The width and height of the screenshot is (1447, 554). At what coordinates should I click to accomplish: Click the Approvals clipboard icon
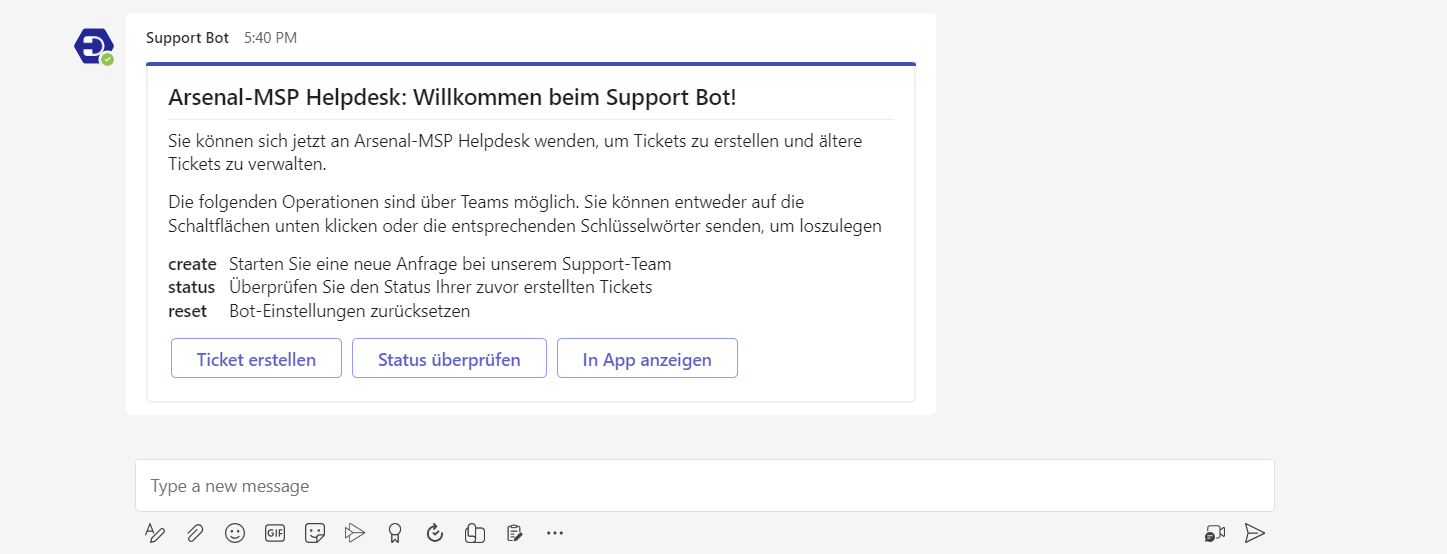[x=515, y=533]
